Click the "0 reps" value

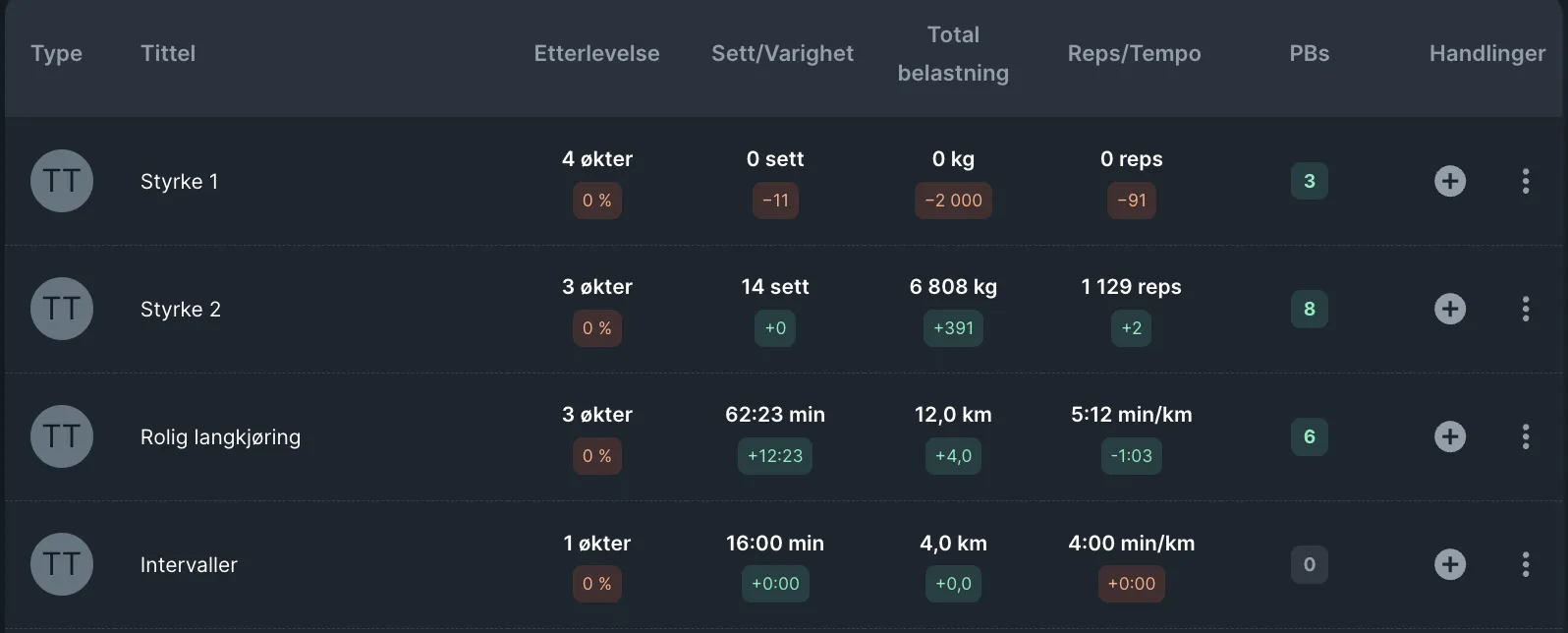(1132, 158)
